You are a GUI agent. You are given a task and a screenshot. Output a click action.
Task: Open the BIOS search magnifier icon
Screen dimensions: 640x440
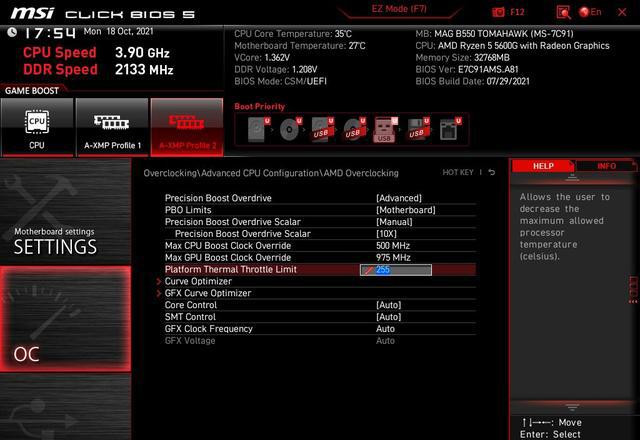click(563, 12)
